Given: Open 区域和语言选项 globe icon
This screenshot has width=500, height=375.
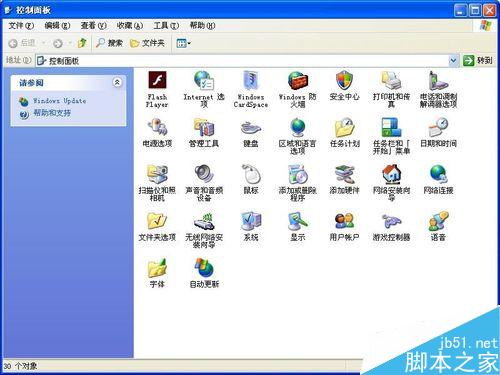Looking at the screenshot, I should point(298,127).
